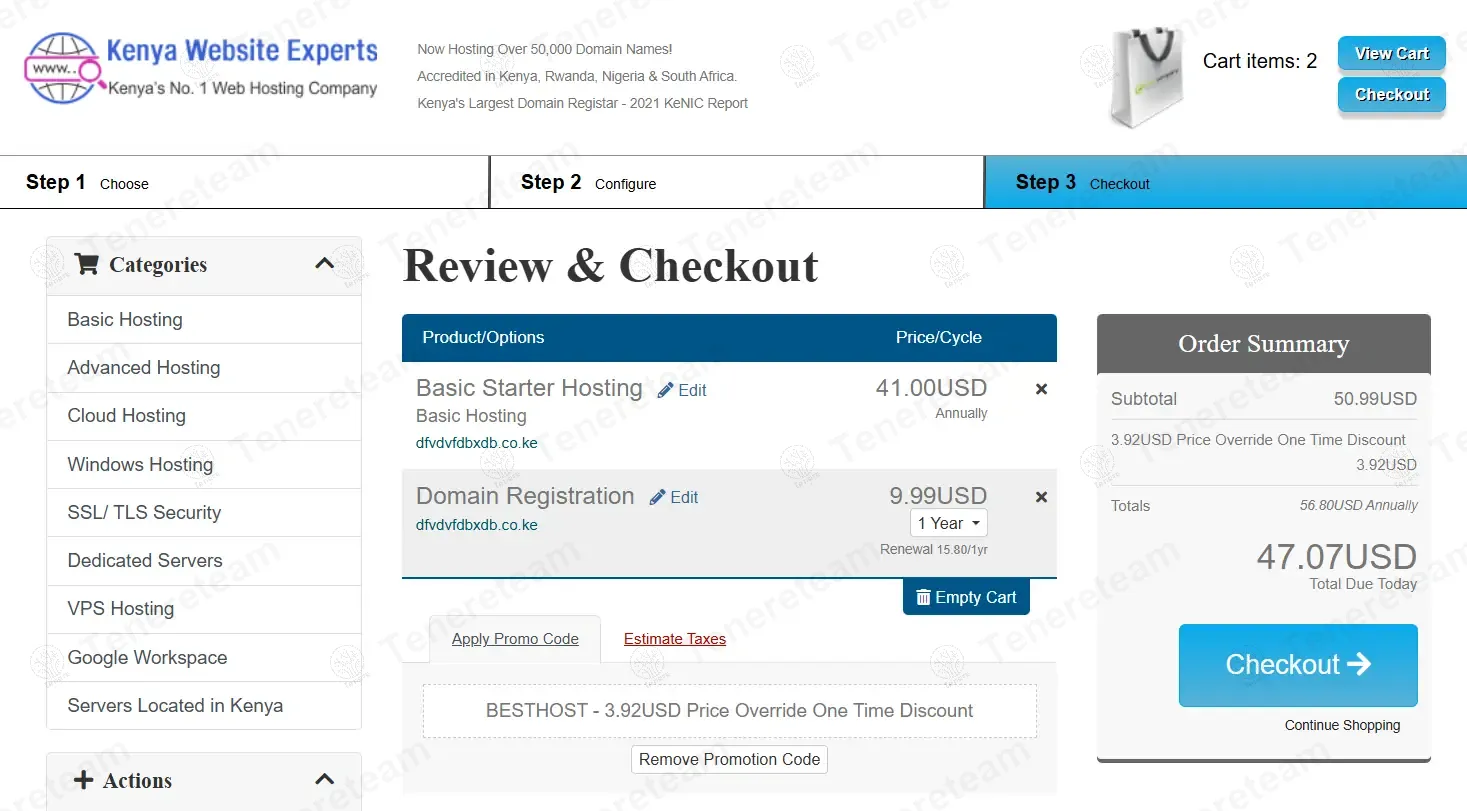1467x811 pixels.
Task: Click the Price/Cycle column header
Action: click(938, 338)
